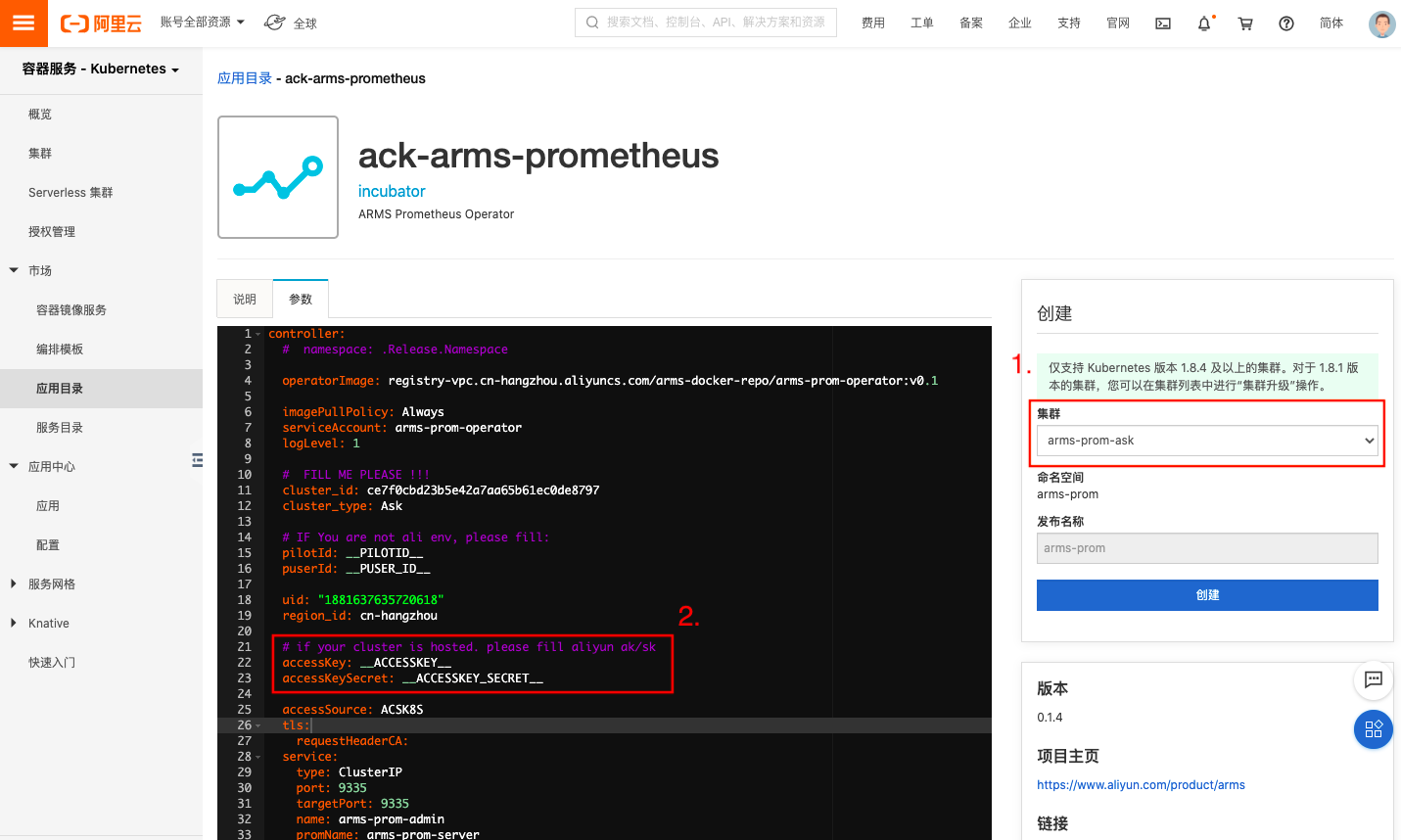Viewport: 1401px width, 840px height.
Task: Fold the service block at line 28
Action: pyautogui.click(x=258, y=757)
